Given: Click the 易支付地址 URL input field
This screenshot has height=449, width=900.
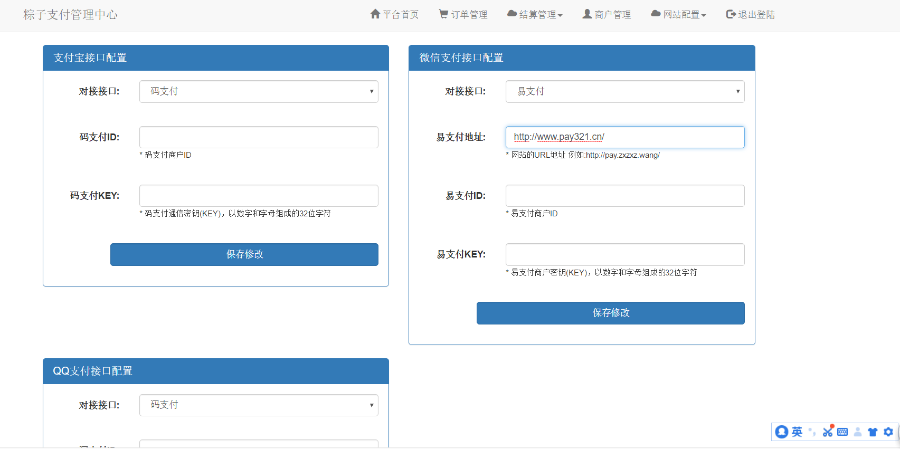Looking at the screenshot, I should point(625,137).
